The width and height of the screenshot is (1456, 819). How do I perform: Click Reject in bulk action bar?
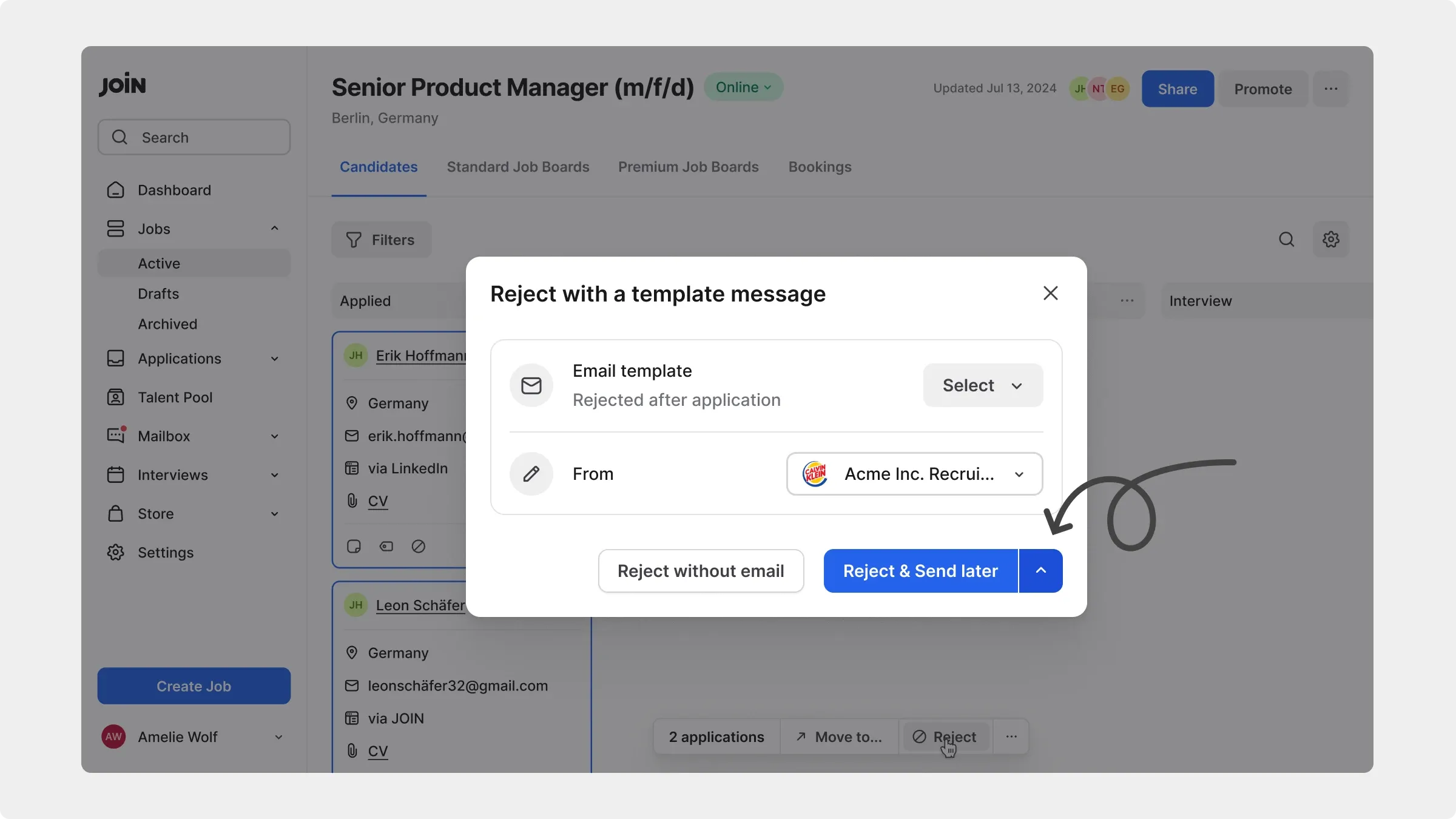(945, 737)
